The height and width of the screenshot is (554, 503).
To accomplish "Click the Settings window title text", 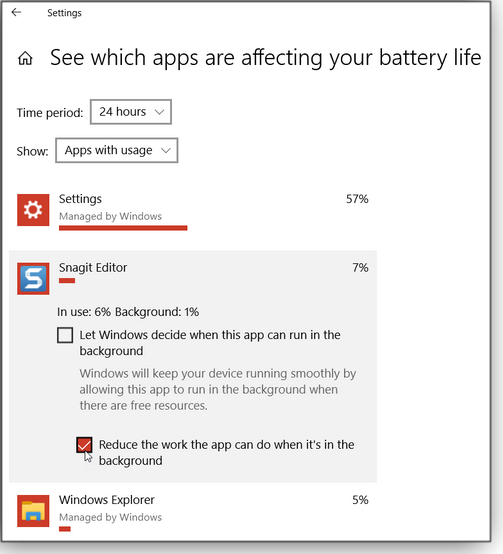I will 64,13.
